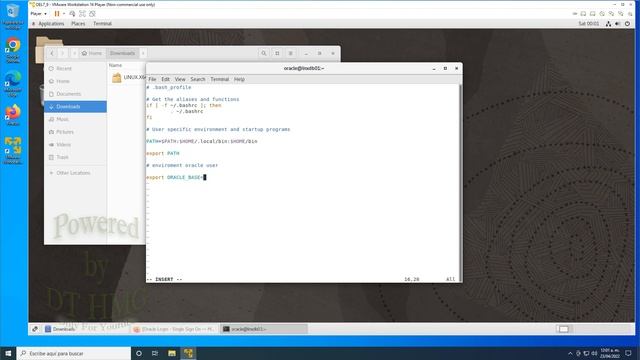Open the terminal File menu

coord(152,79)
